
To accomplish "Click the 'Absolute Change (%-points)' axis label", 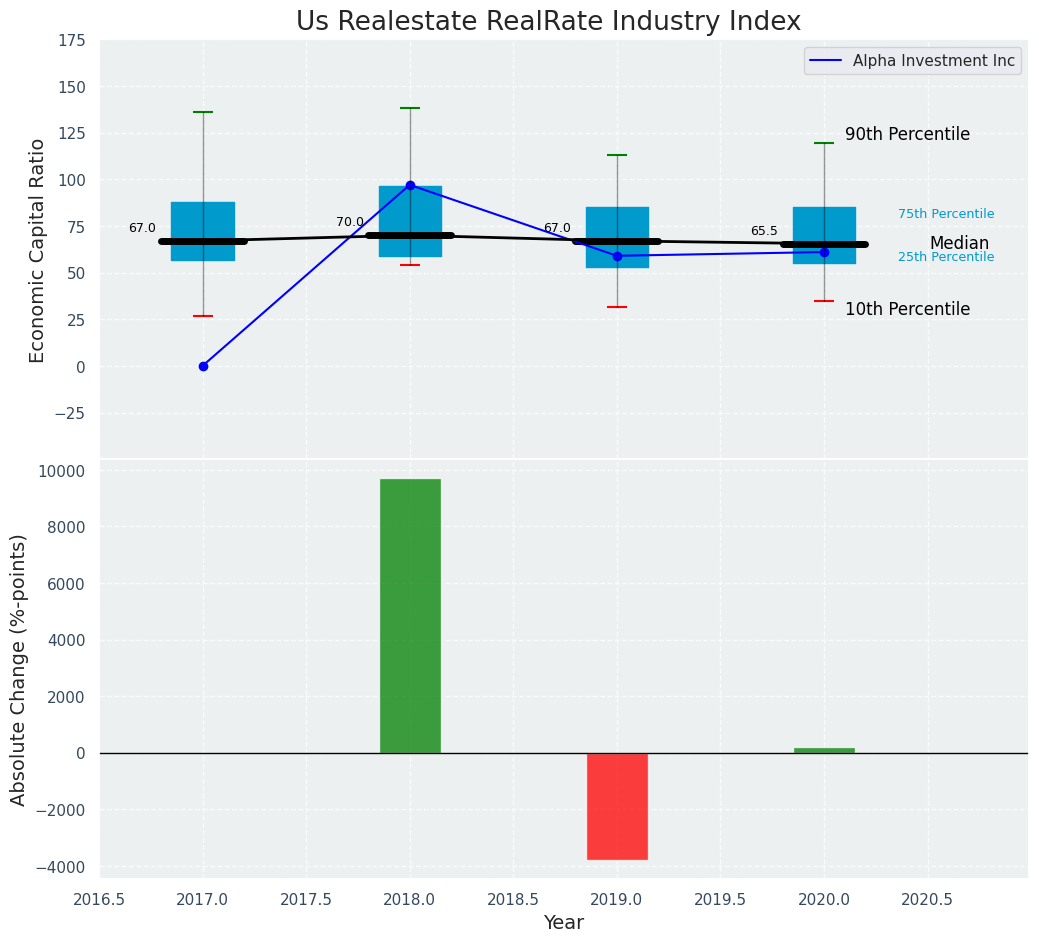I will pos(18,670).
